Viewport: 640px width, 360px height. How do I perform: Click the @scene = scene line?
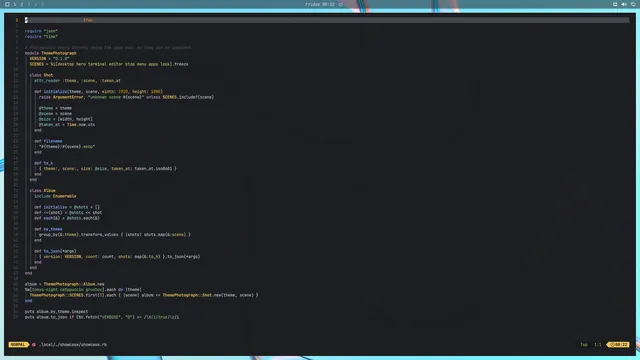click(x=55, y=113)
